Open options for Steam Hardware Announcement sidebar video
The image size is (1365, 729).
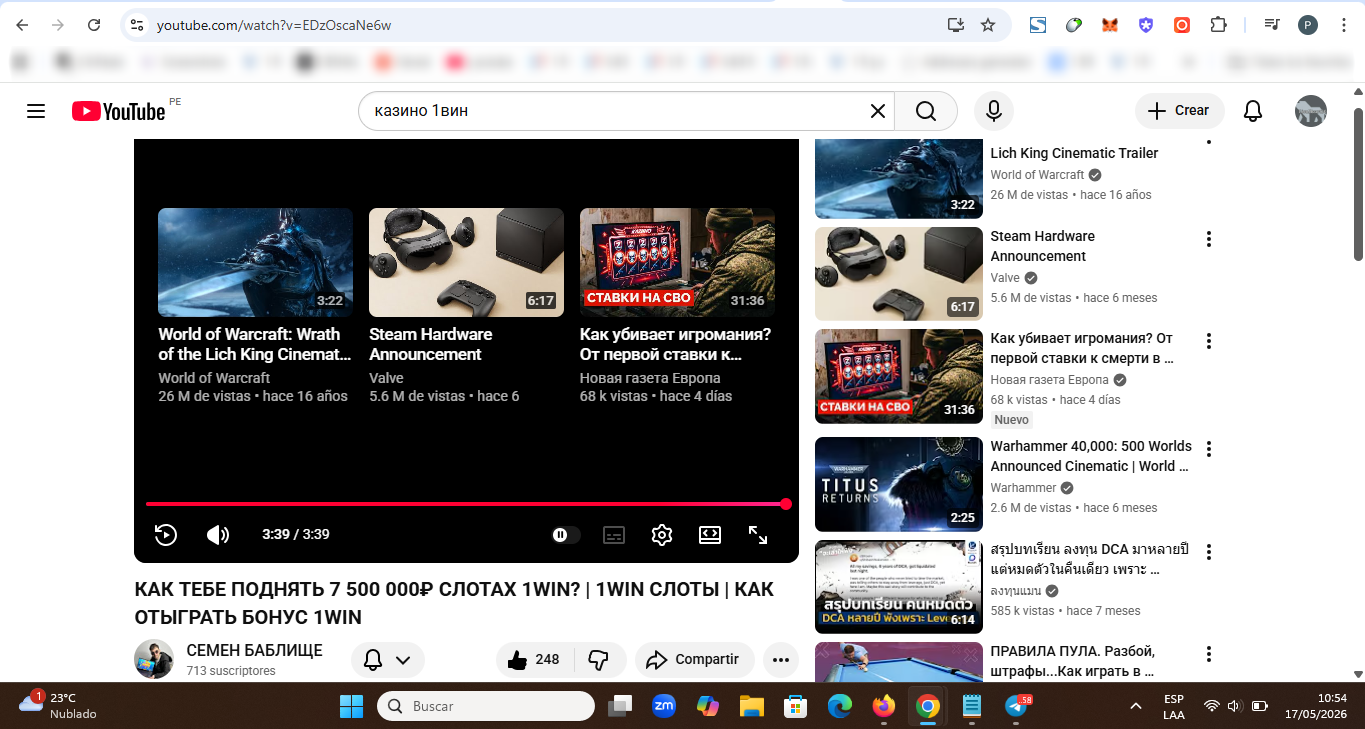tap(1209, 239)
